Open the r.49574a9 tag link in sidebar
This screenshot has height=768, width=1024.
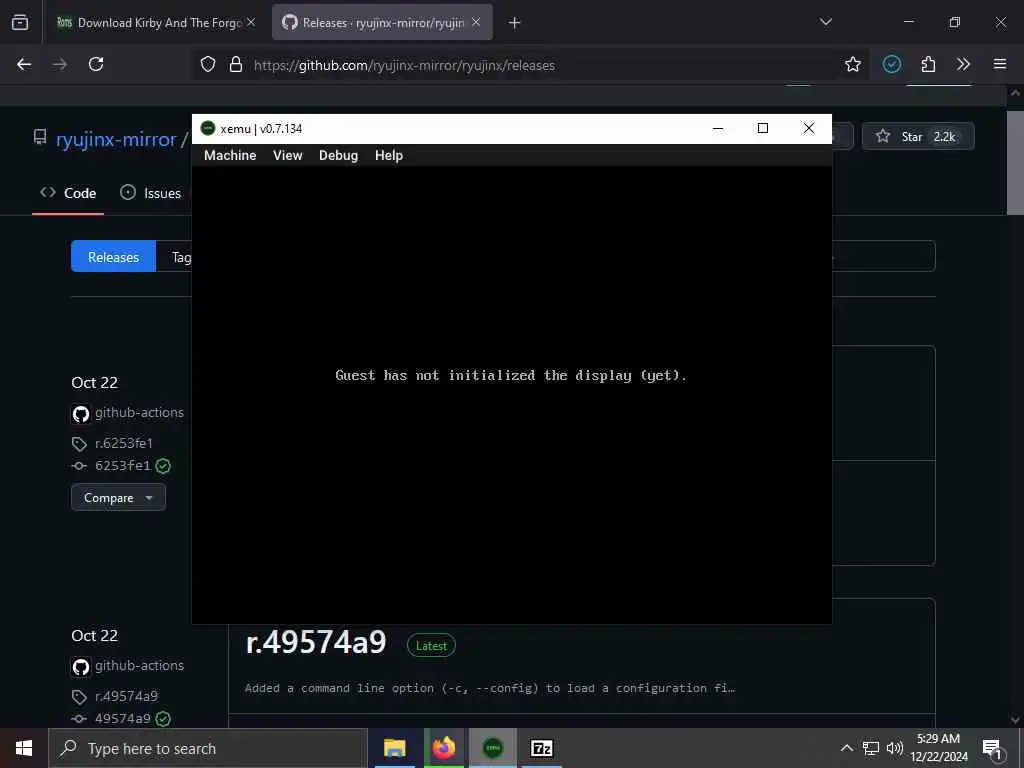126,696
